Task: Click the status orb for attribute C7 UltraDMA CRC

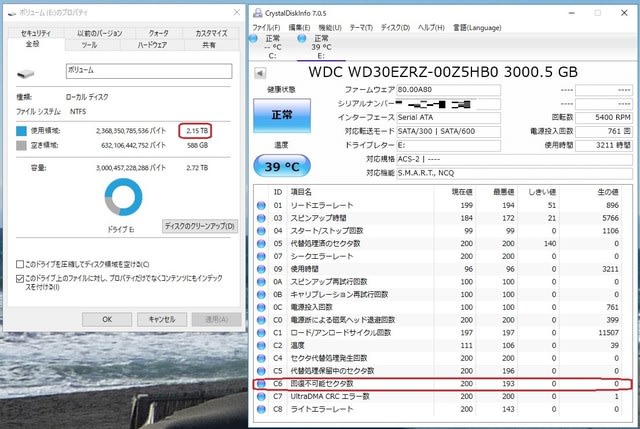Action: coord(261,396)
